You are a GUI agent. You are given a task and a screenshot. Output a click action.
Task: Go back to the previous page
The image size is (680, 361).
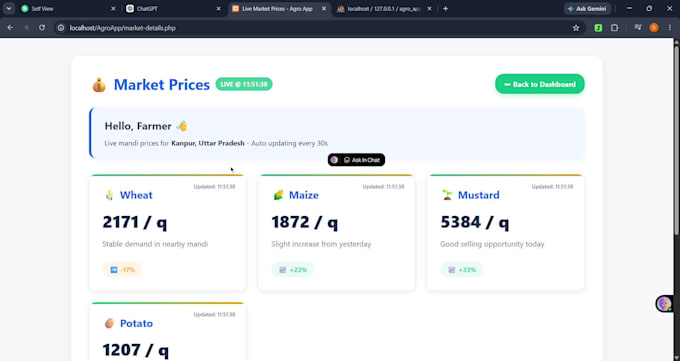click(10, 28)
